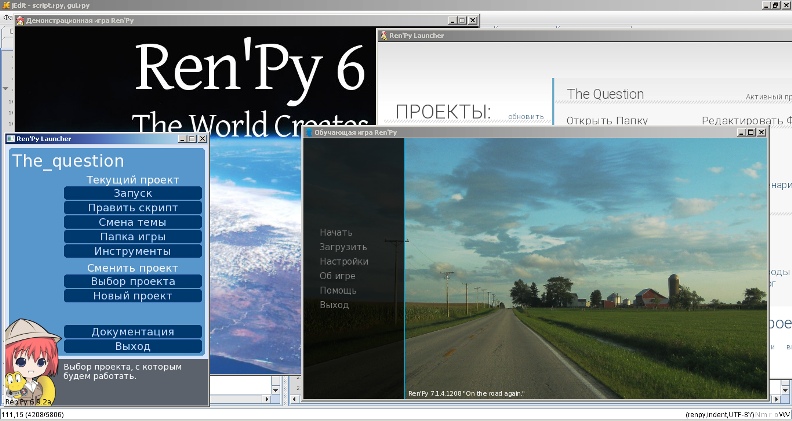Close the Обучающая игра Ren'Py window
This screenshot has height=421, width=792.
762,132
